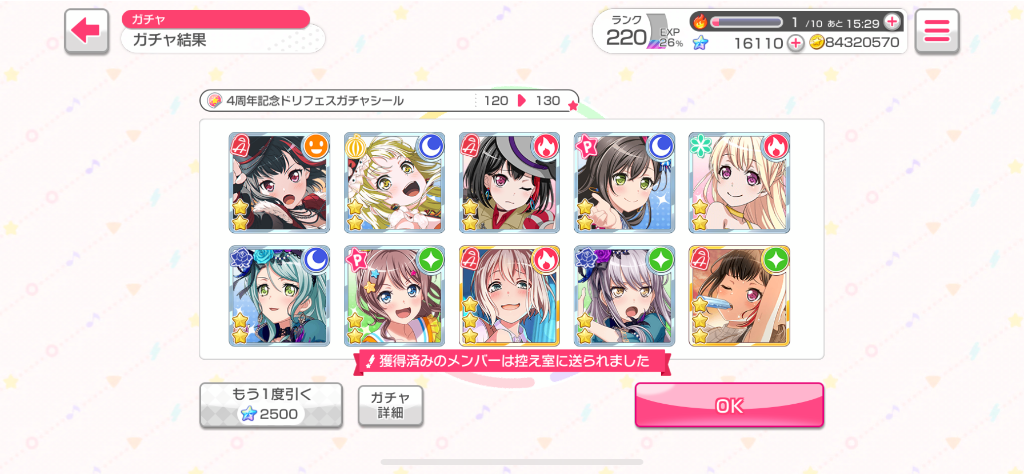Select the blonde girl card with moon attribute
Image resolution: width=1024 pixels, height=474 pixels.
[394, 183]
